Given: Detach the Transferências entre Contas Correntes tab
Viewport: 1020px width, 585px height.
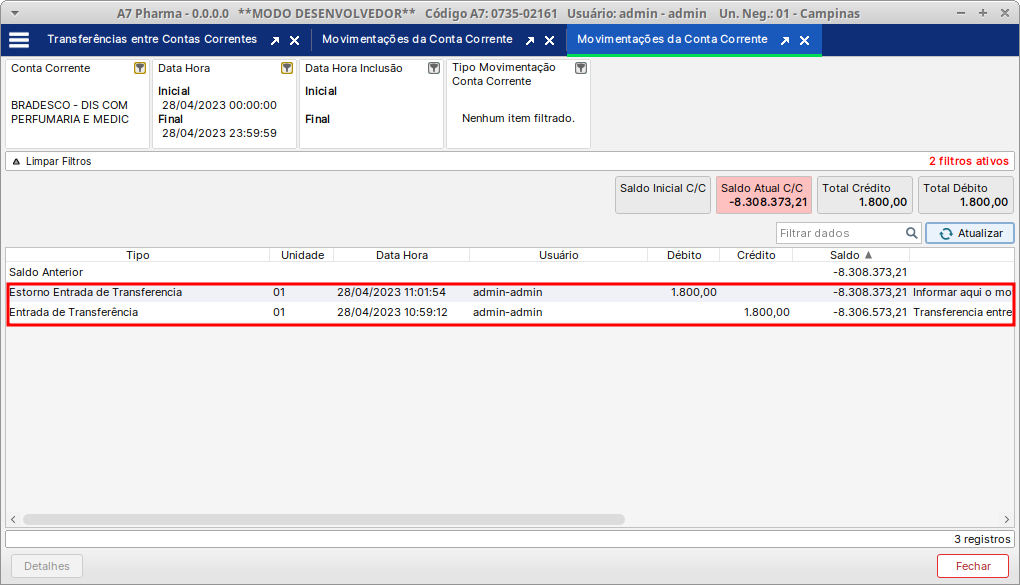Looking at the screenshot, I should [275, 41].
